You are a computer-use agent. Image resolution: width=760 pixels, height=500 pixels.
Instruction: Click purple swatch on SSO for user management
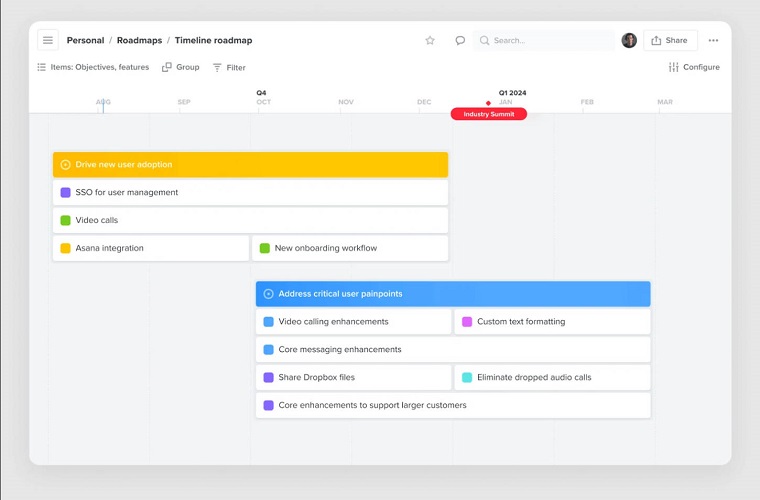pyautogui.click(x=66, y=193)
